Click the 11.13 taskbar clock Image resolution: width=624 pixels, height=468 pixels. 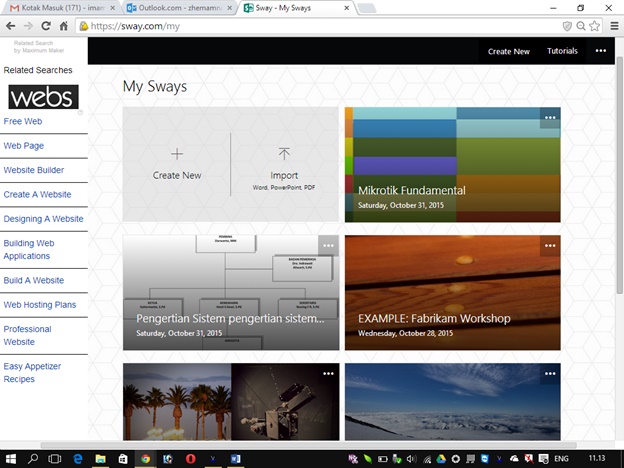coord(597,458)
